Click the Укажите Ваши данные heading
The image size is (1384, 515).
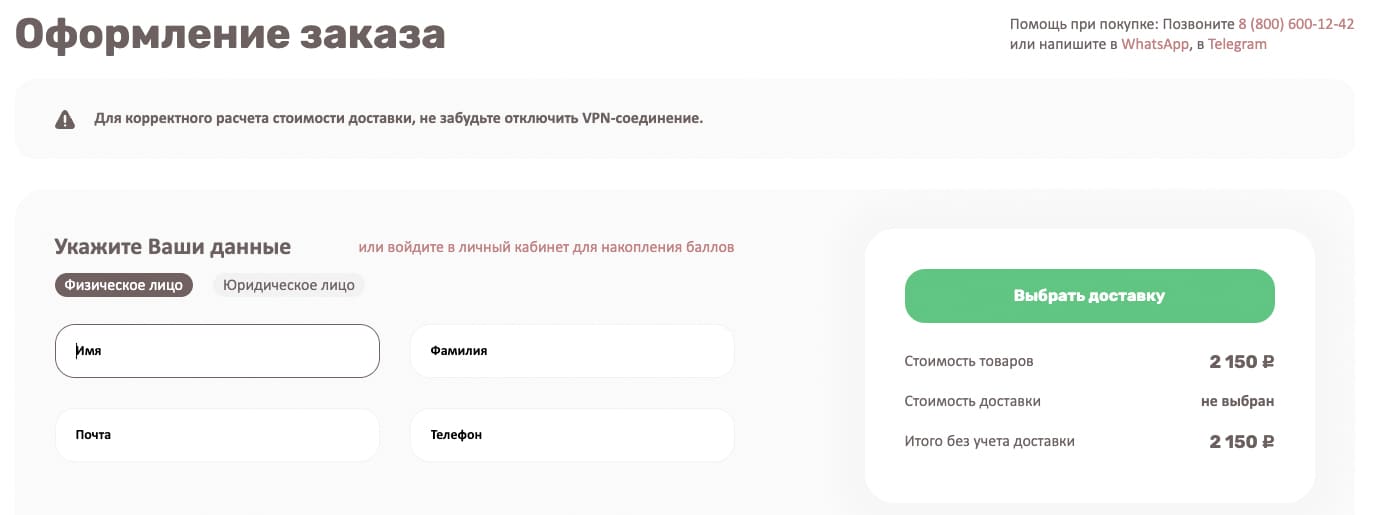(173, 247)
